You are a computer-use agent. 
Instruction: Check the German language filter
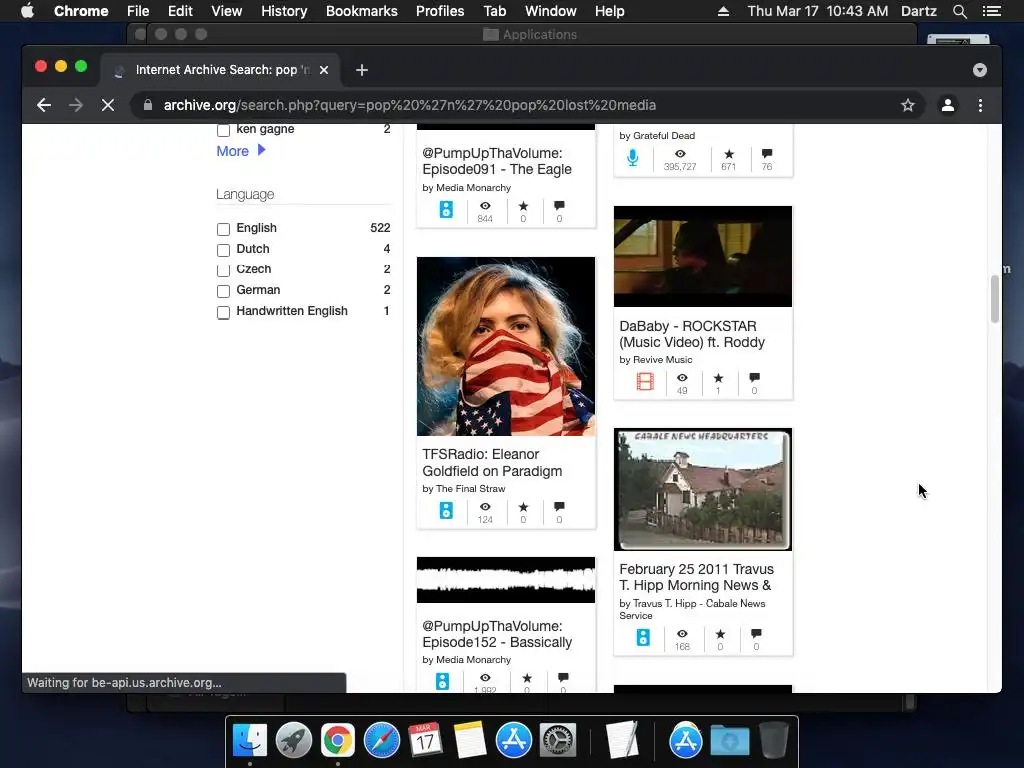coord(223,291)
